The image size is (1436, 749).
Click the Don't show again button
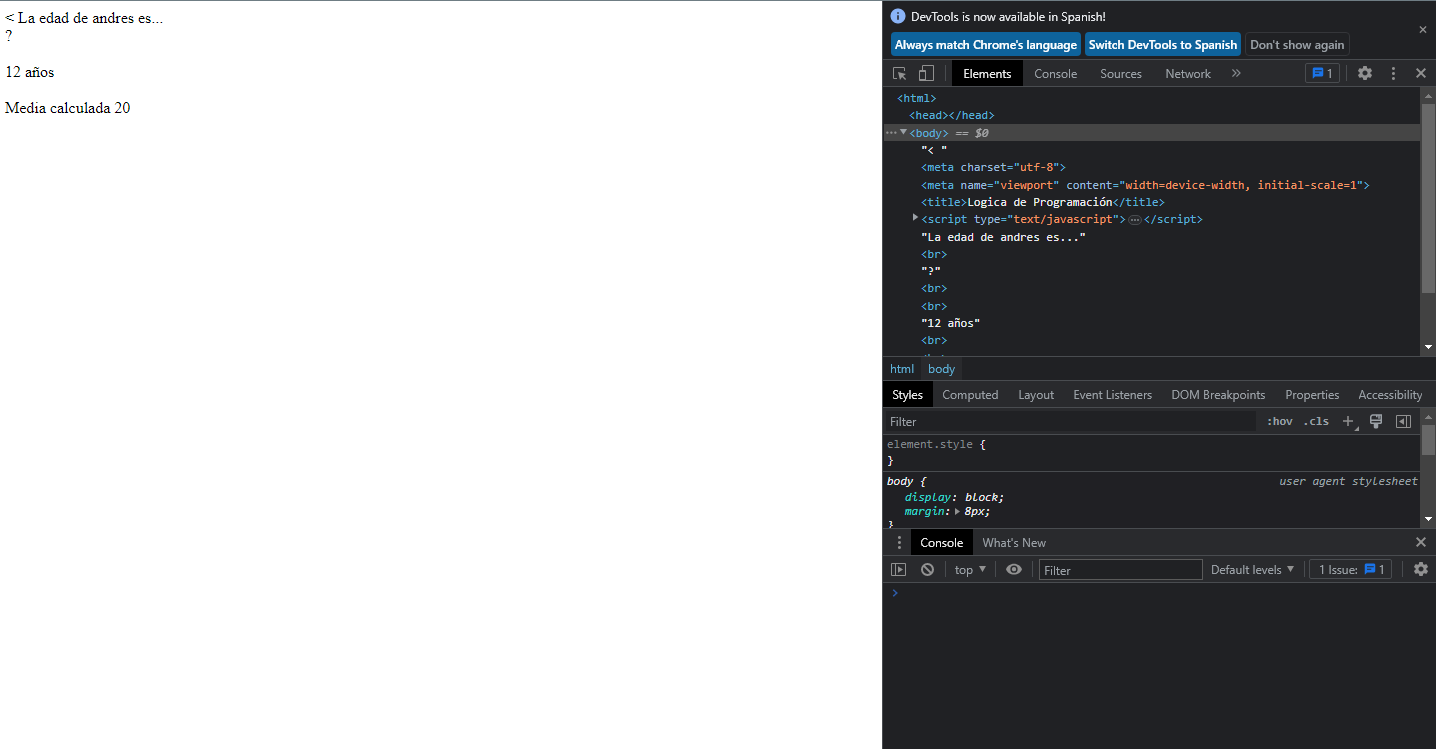coord(1297,44)
